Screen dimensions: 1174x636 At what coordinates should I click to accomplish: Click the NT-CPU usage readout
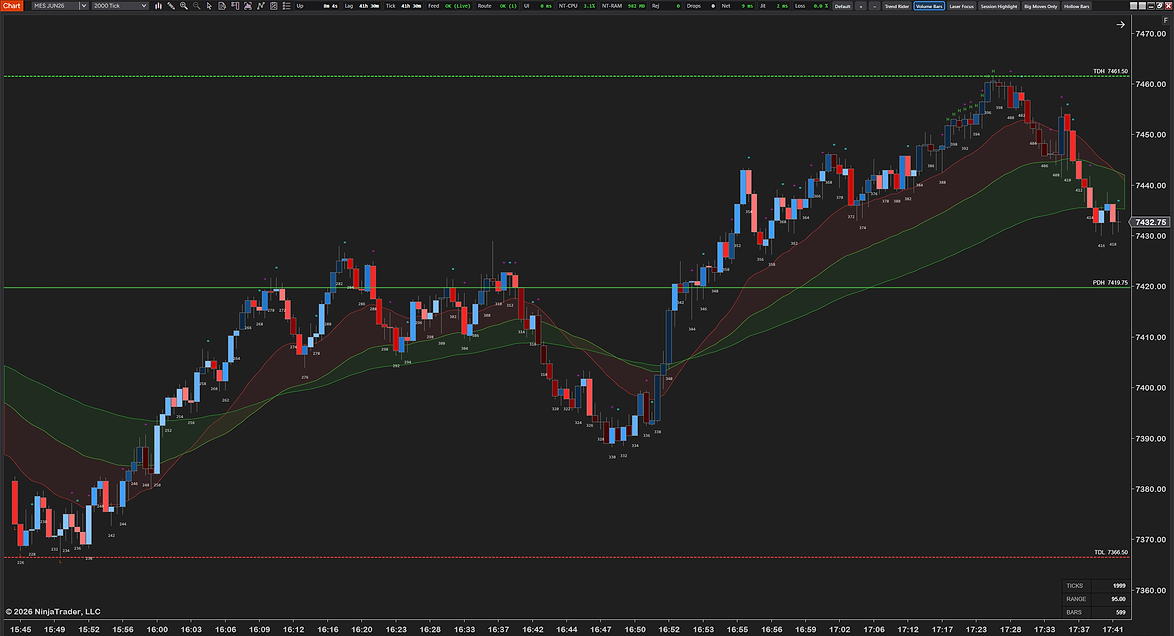click(577, 6)
